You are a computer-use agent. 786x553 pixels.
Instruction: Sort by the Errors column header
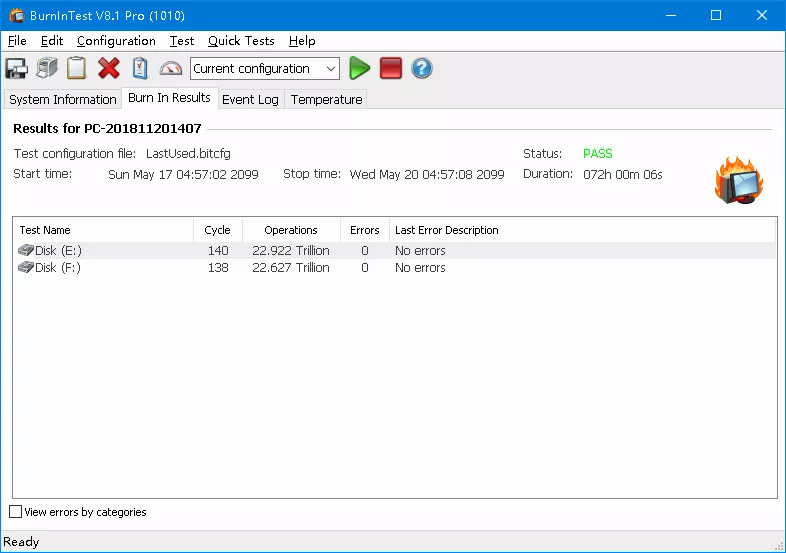tap(364, 230)
